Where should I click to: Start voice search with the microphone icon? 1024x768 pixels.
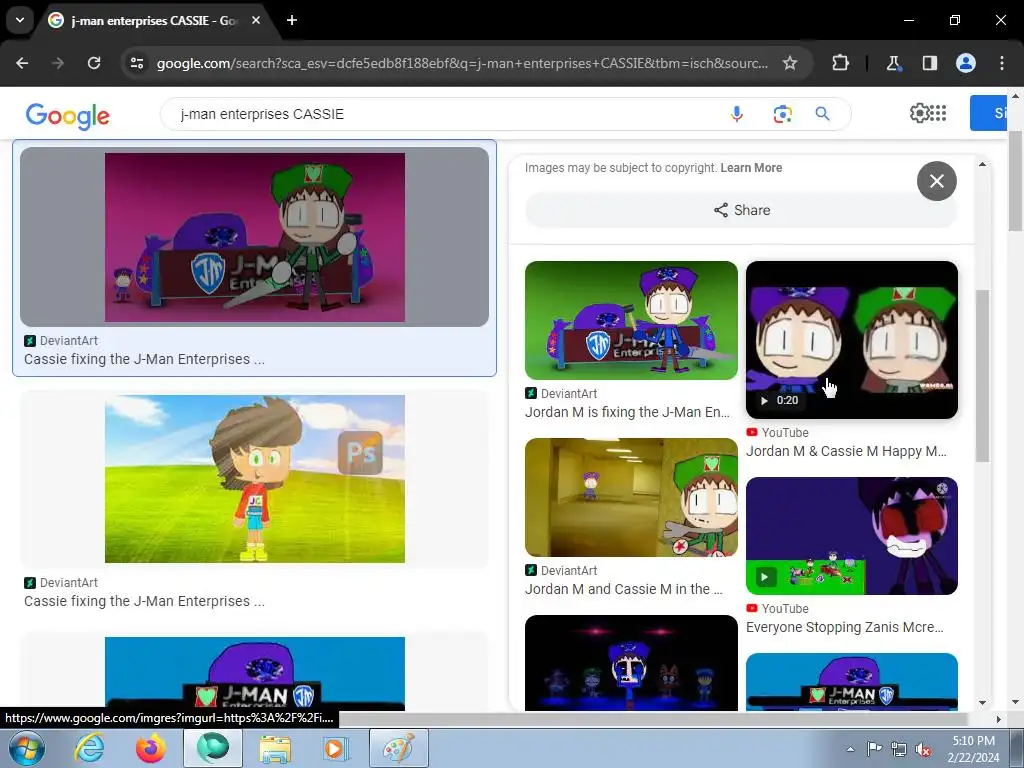tap(737, 114)
